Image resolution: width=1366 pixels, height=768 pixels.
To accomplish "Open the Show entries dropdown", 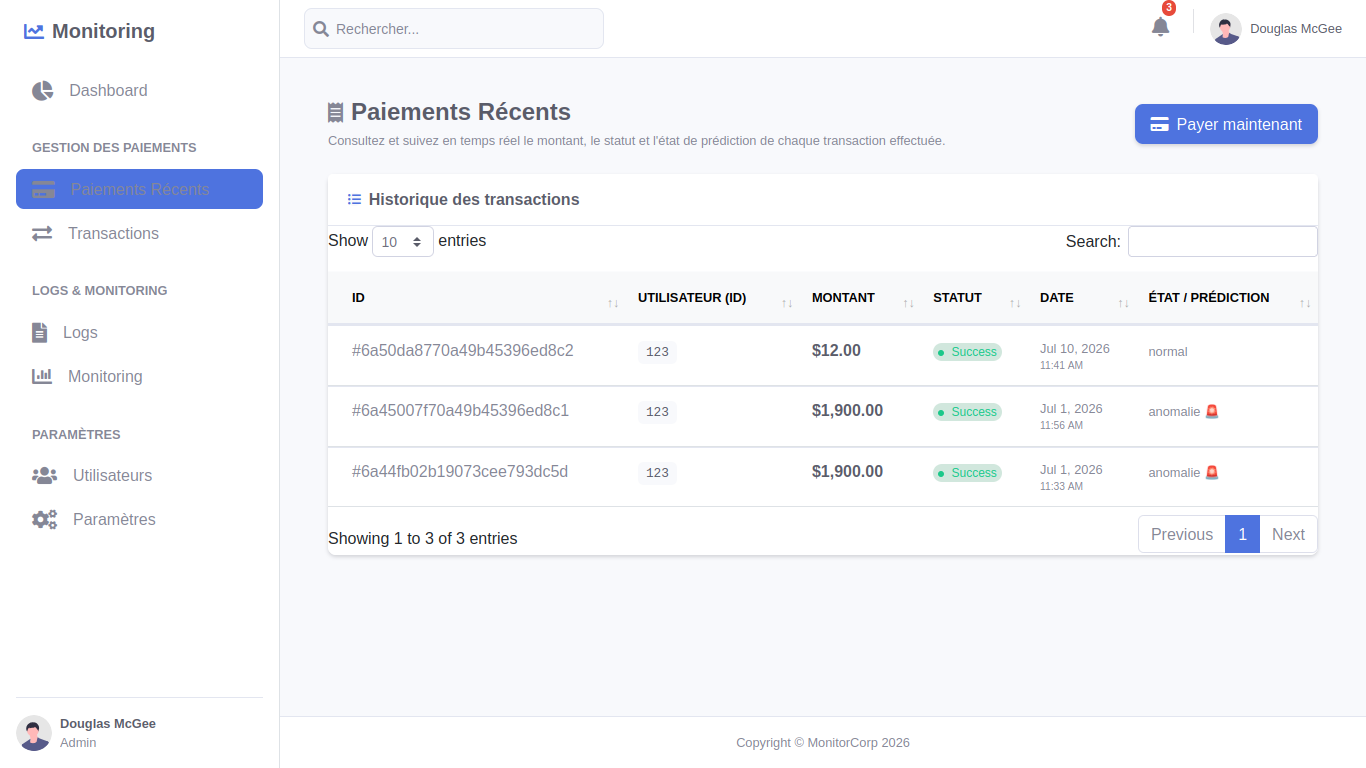I will pos(403,241).
